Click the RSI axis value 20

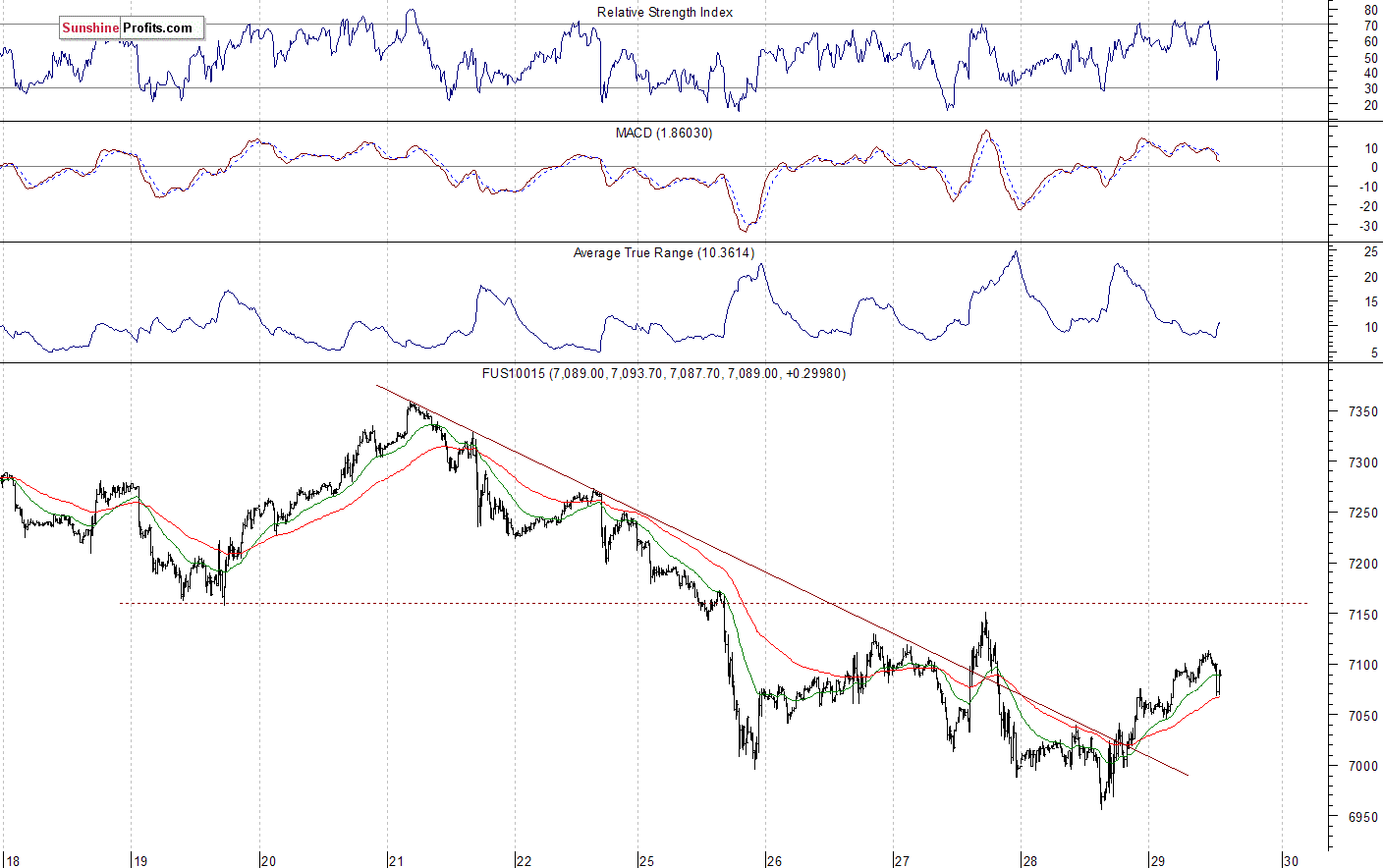click(1370, 105)
